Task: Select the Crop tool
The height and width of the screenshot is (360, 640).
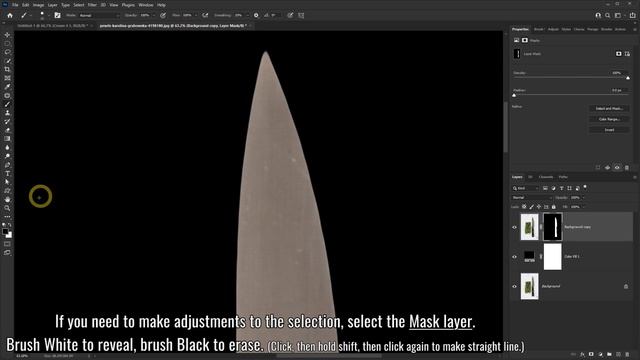Action: coord(7,69)
